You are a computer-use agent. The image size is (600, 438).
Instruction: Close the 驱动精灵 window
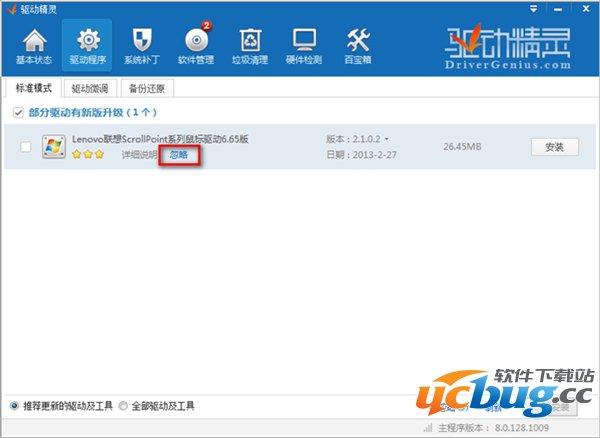[x=586, y=8]
